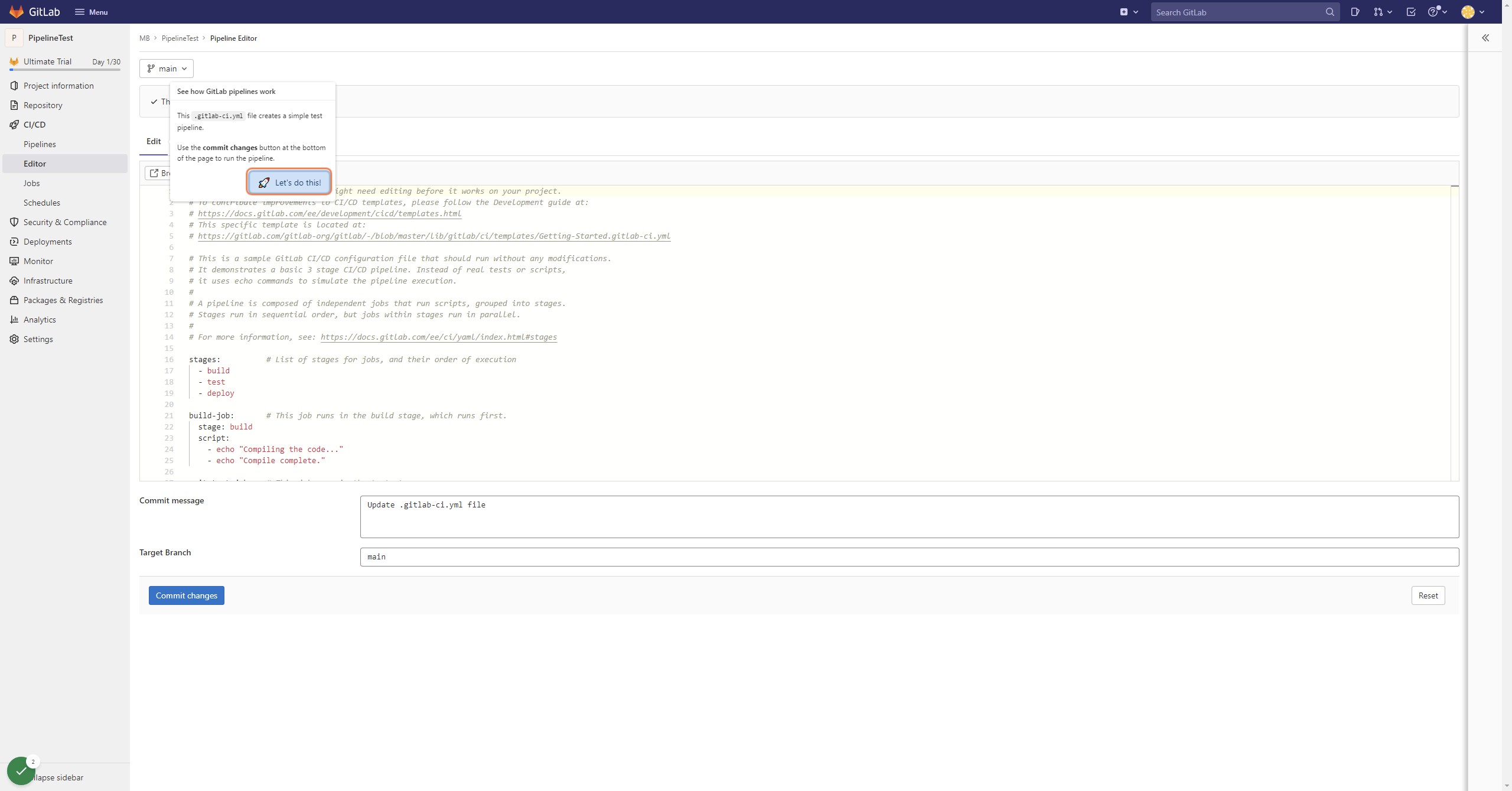Open Schedules under CI/CD
The image size is (1512, 791).
[x=65, y=203]
